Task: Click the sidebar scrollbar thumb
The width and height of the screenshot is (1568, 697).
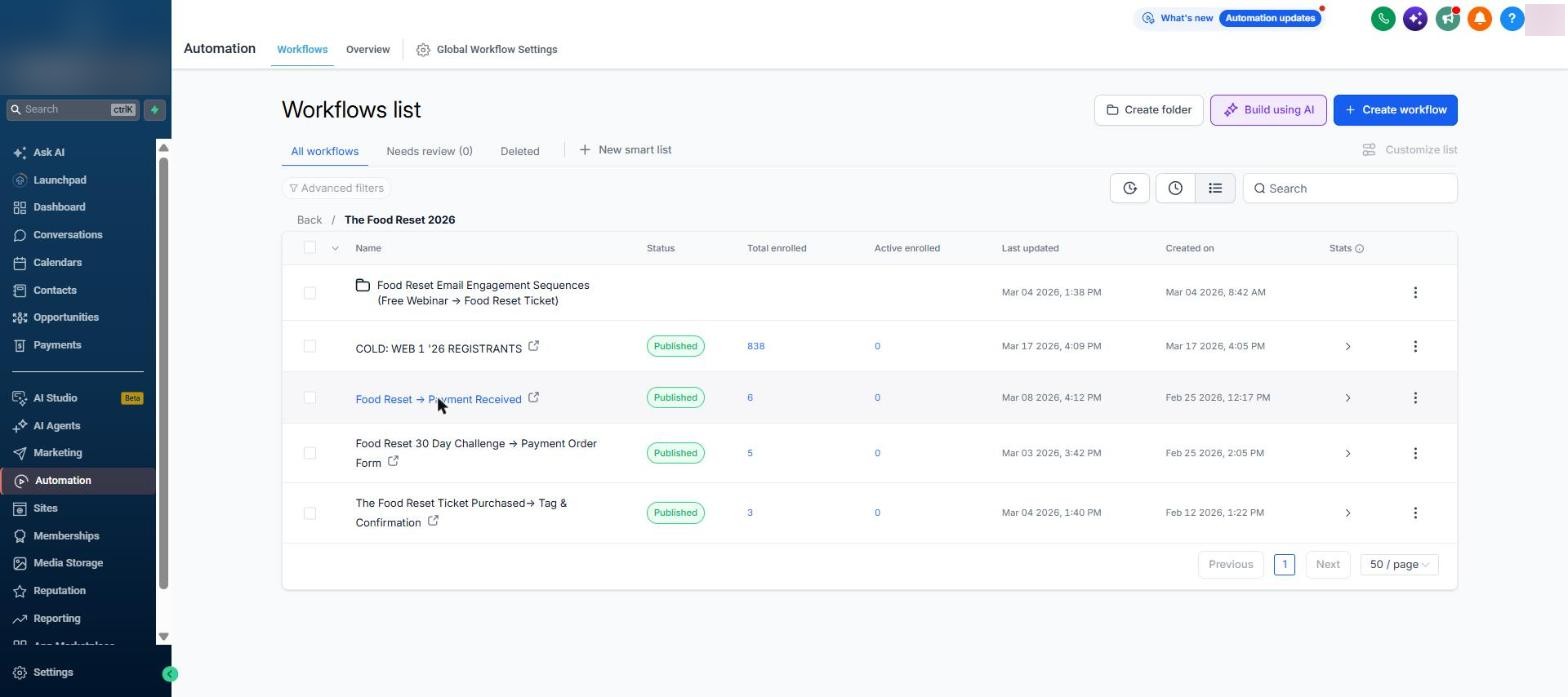Action: coord(164,372)
